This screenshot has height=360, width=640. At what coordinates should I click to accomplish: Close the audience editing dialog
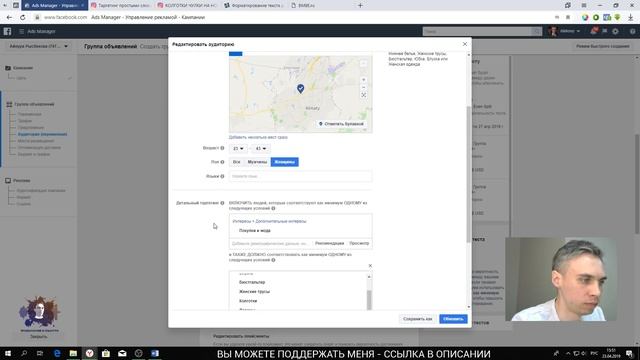pos(464,44)
